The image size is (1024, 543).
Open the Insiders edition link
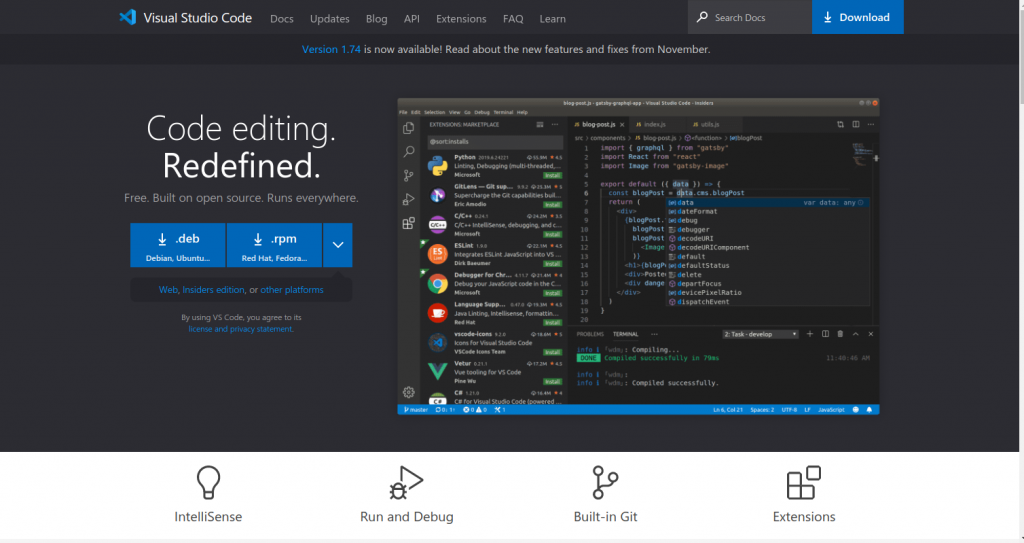coord(213,289)
